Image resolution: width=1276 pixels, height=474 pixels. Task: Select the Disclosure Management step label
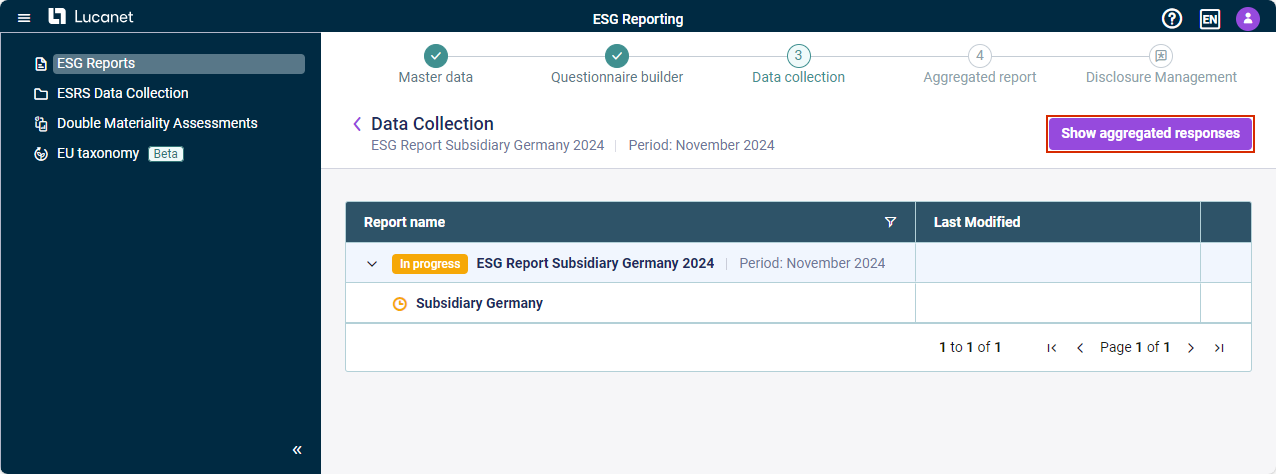click(1161, 77)
